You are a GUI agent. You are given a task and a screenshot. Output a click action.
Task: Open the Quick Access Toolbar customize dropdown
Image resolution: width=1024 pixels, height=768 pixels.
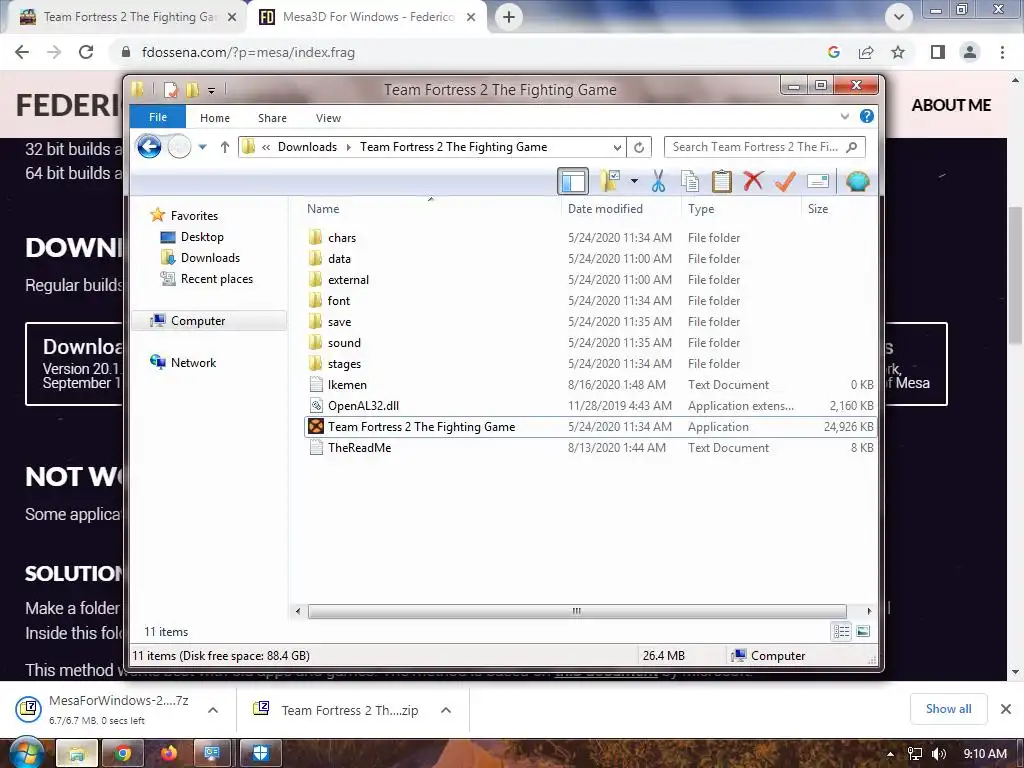point(212,90)
